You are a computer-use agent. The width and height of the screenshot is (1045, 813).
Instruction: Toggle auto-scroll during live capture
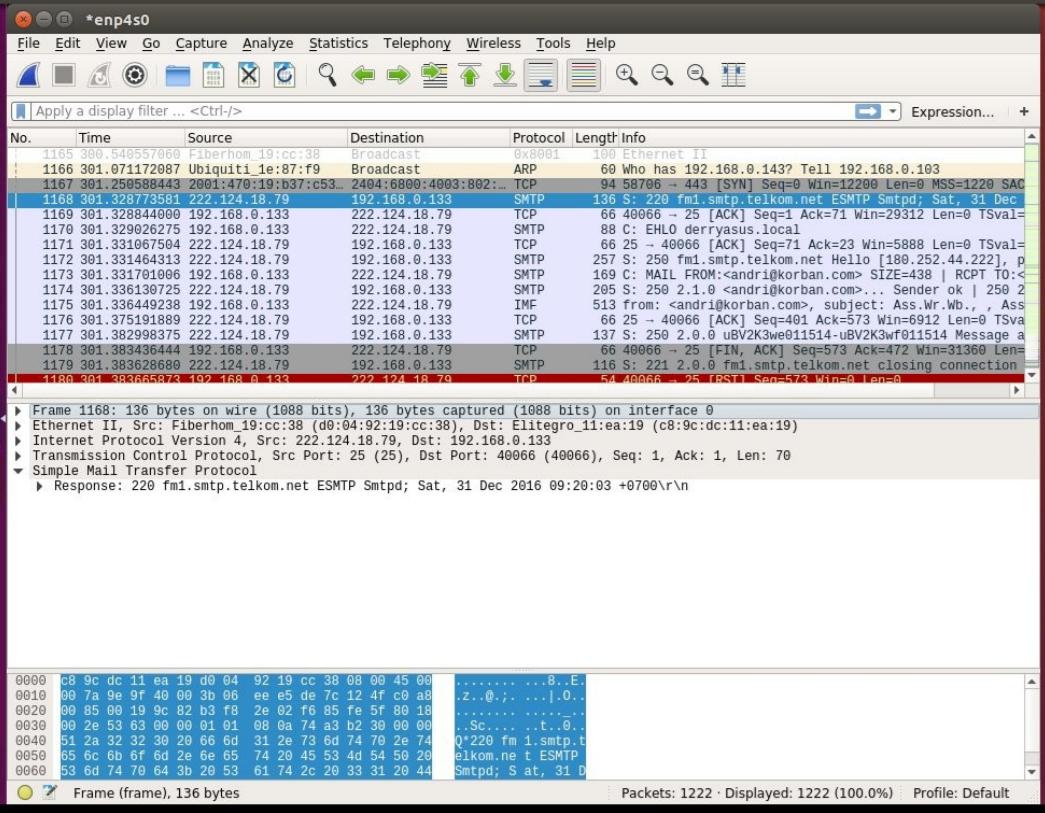pyautogui.click(x=540, y=75)
